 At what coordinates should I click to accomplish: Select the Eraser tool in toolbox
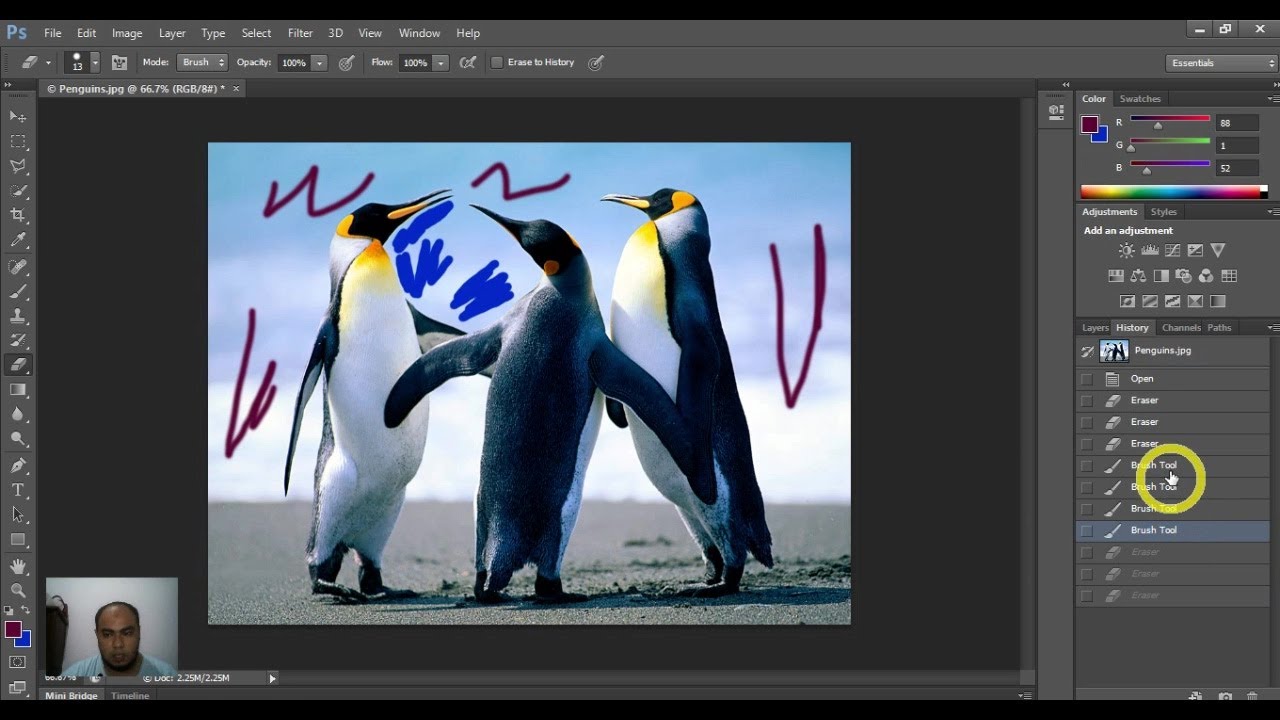click(18, 366)
